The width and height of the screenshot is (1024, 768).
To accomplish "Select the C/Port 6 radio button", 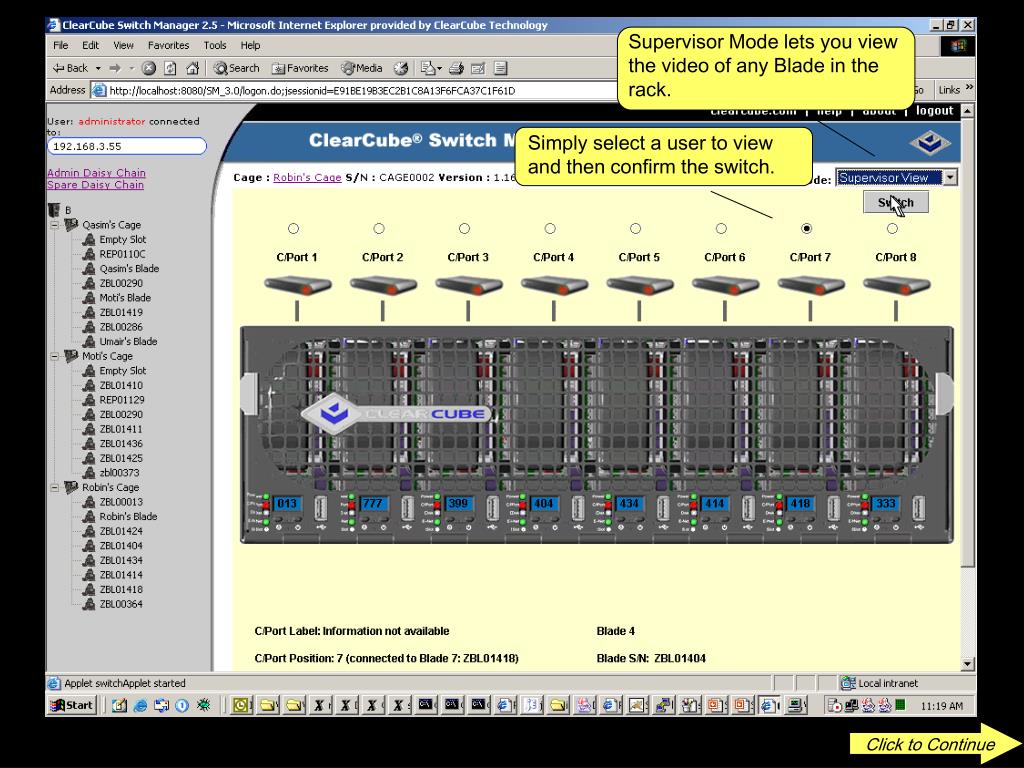I will 721,229.
